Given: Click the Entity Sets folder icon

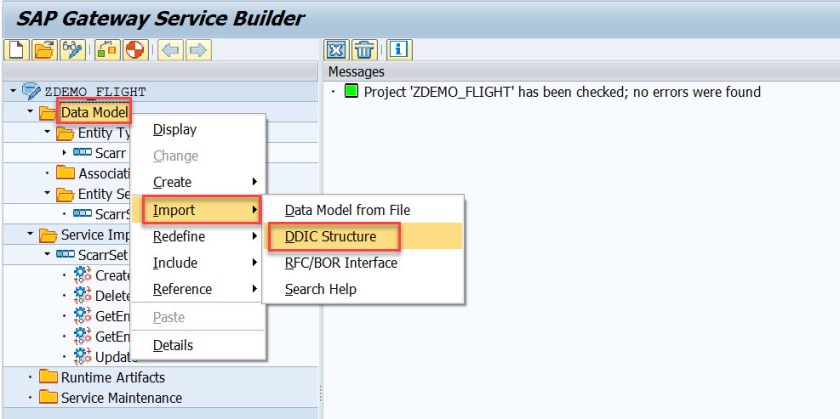Looking at the screenshot, I should point(65,194).
